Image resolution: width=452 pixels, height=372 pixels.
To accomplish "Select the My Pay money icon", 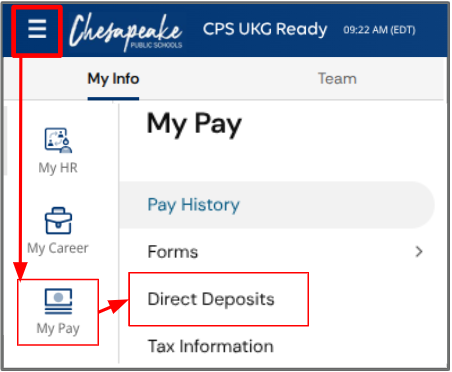I will tap(58, 301).
